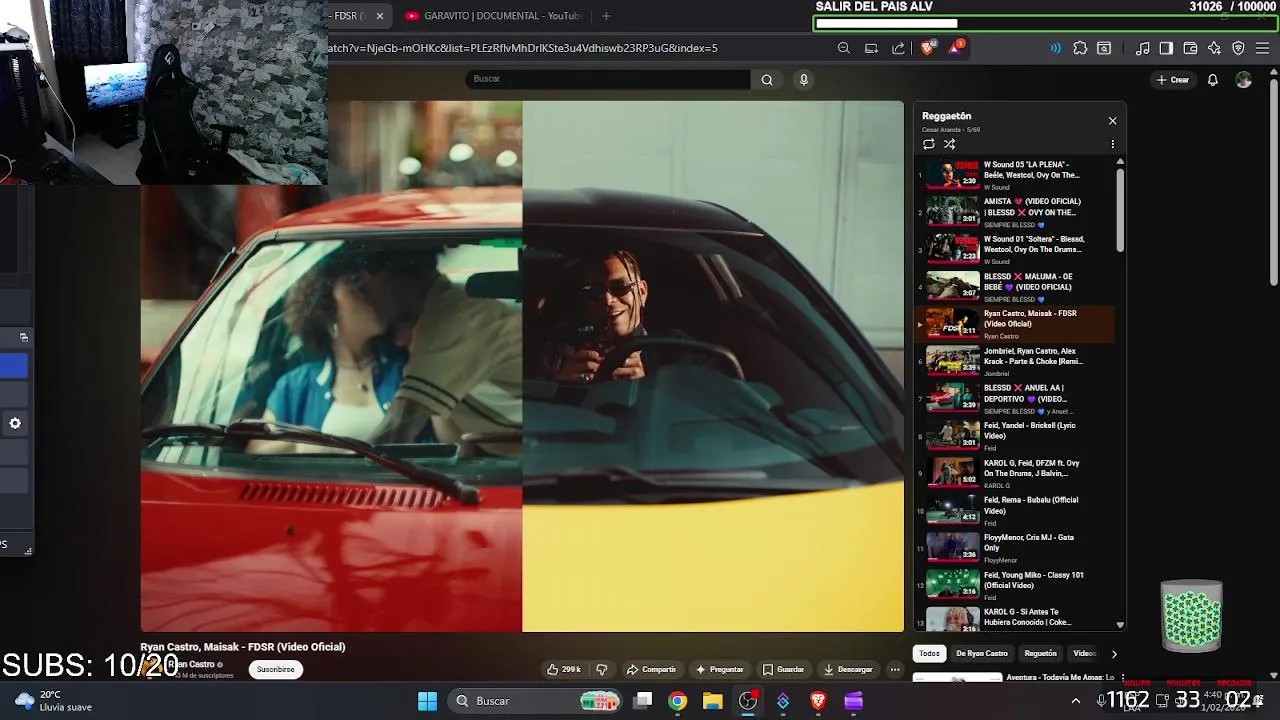Click the Guardar button
Viewport: 1280px width, 720px height.
tap(783, 669)
